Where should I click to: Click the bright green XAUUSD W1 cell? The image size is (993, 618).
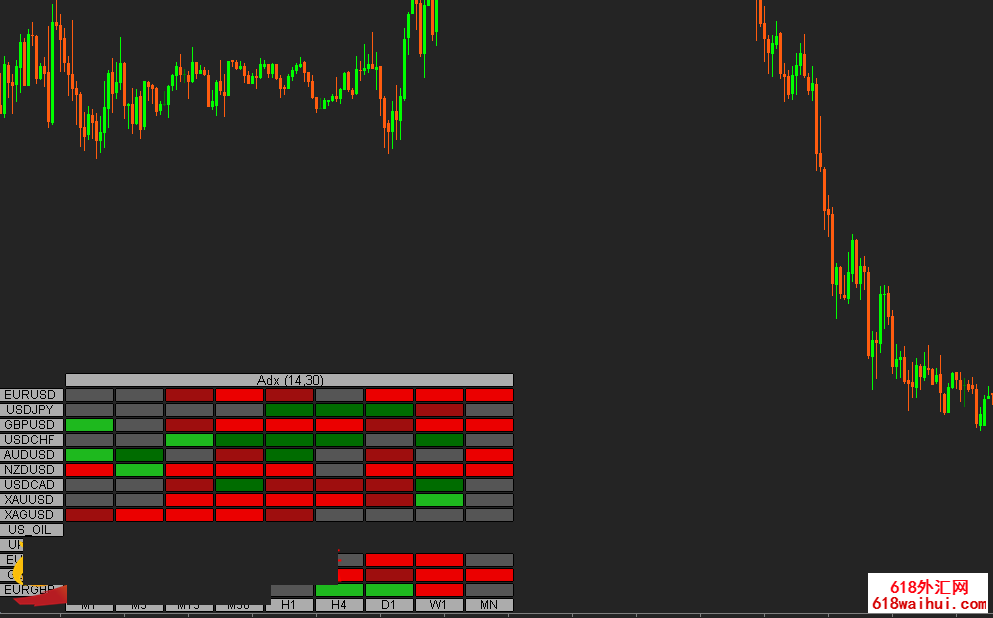439,500
